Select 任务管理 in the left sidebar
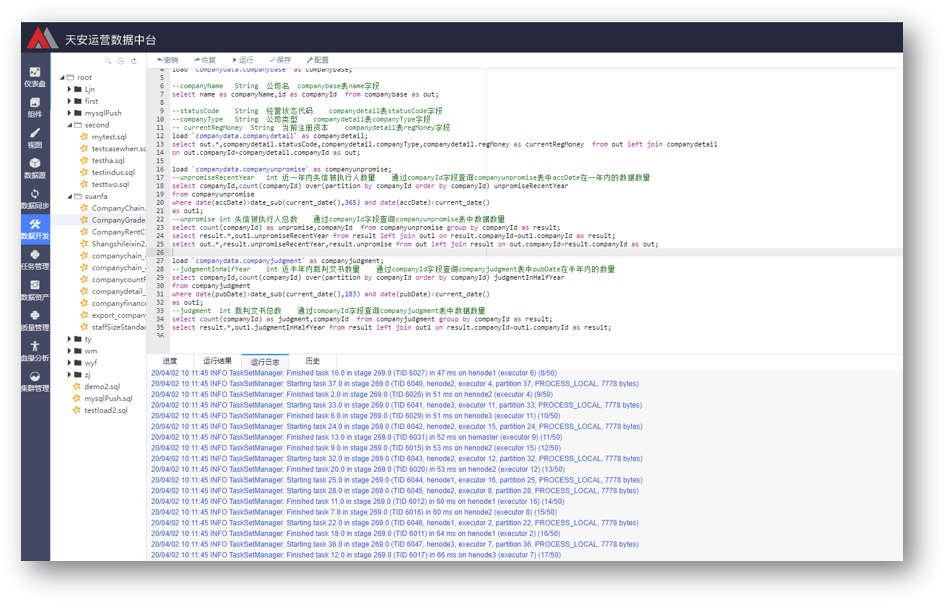The image size is (945, 603). click(x=34, y=260)
